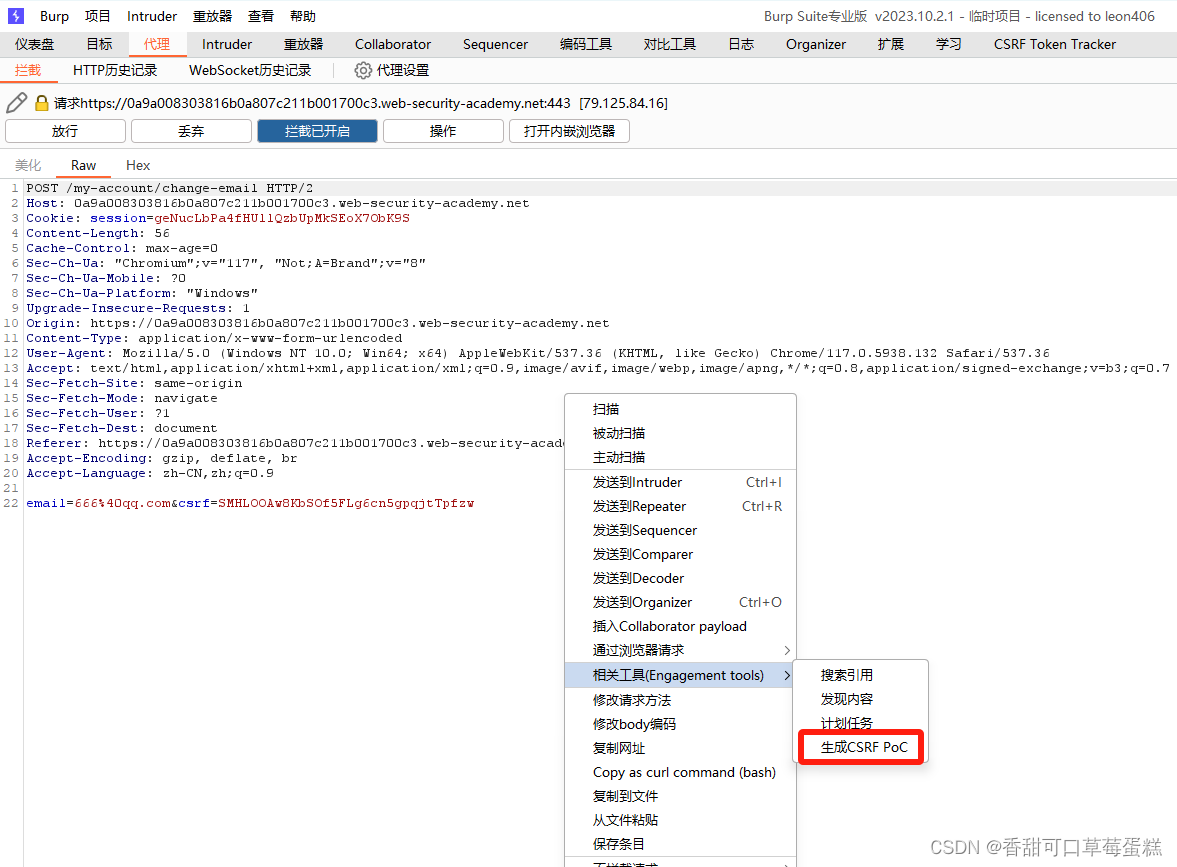Open the 扩展 tab
The width and height of the screenshot is (1177, 867).
click(890, 44)
